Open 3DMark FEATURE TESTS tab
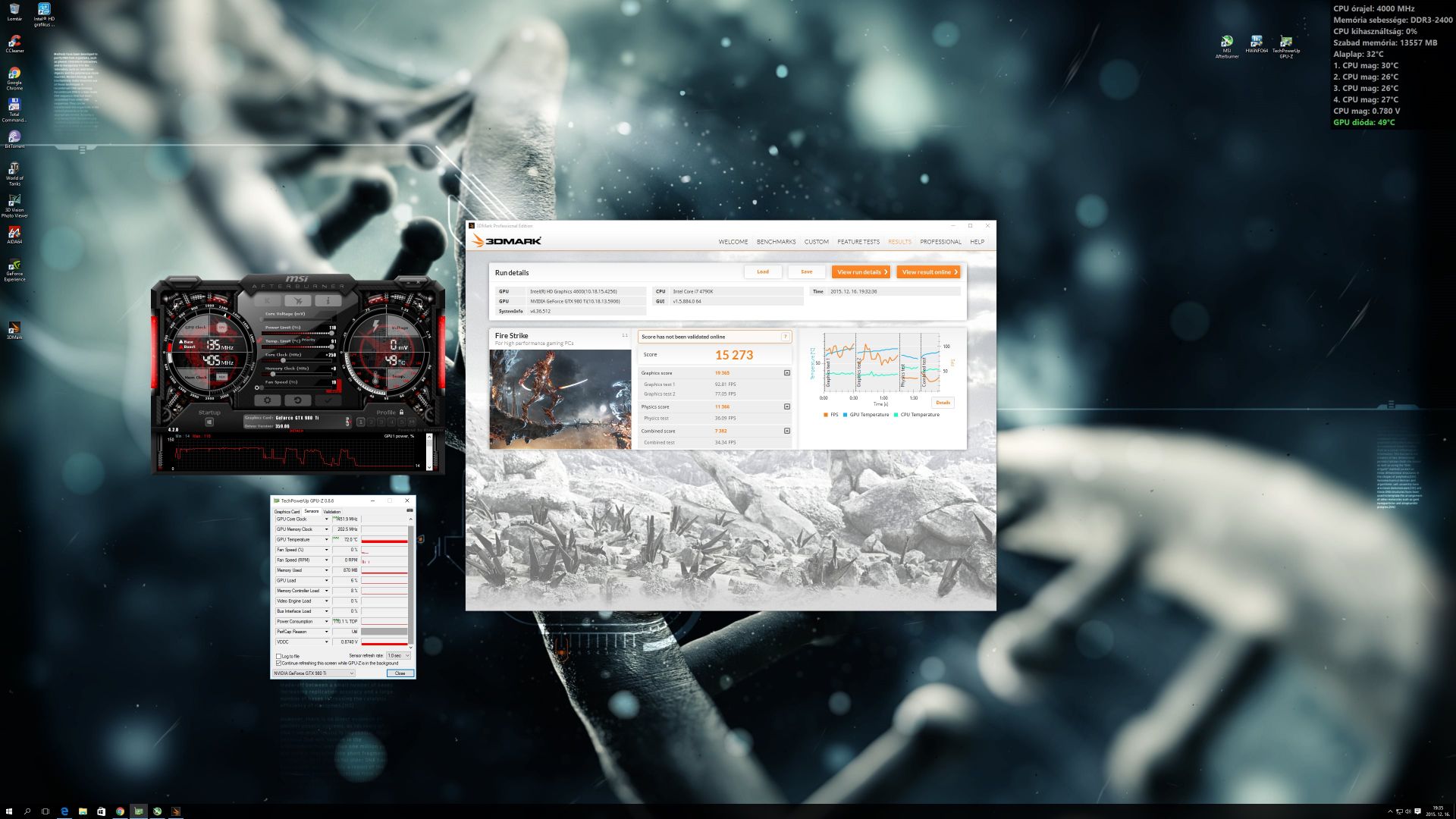The image size is (1456, 819). coord(858,242)
